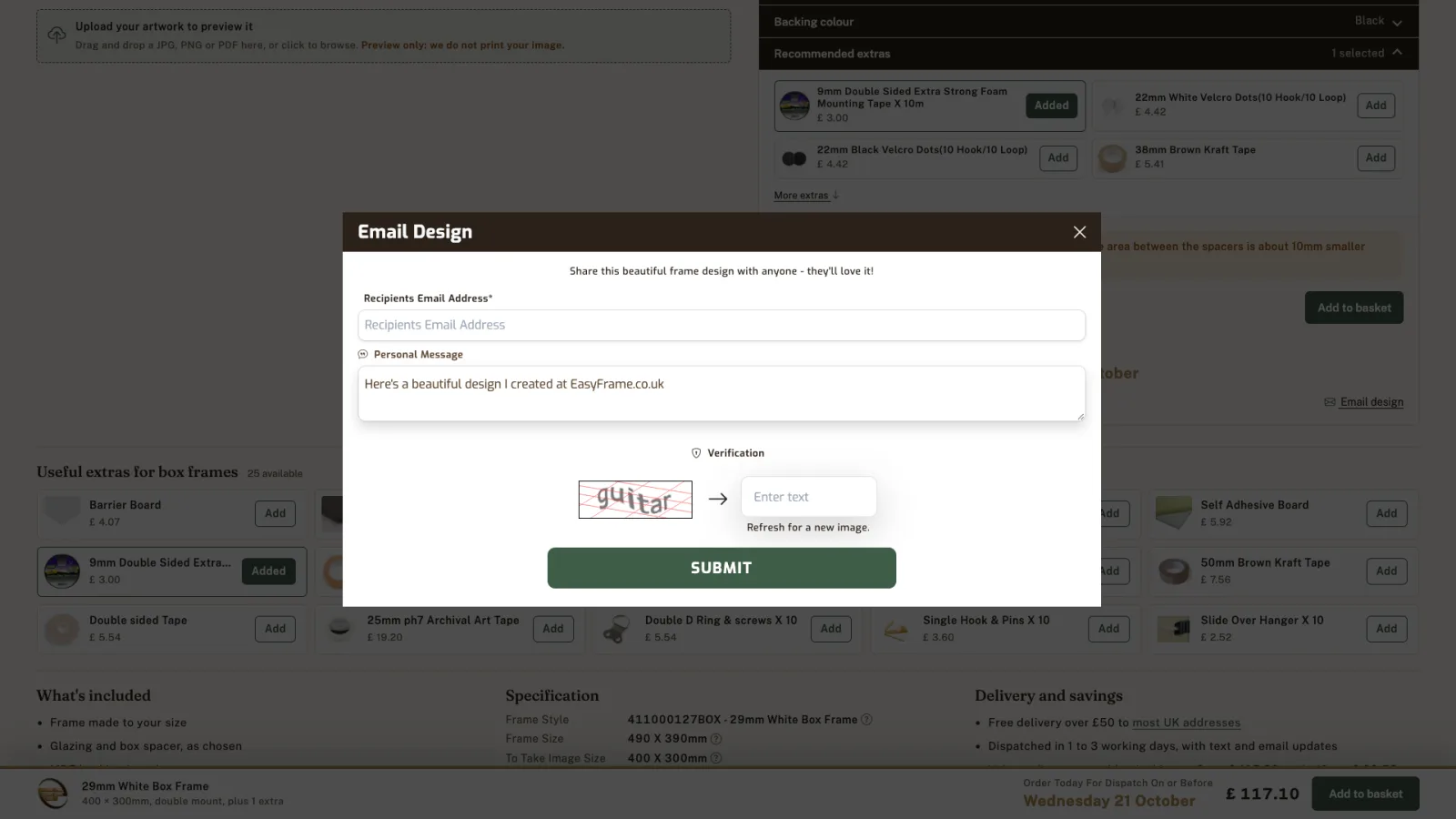Add Self Adhesive Board

click(x=1387, y=513)
